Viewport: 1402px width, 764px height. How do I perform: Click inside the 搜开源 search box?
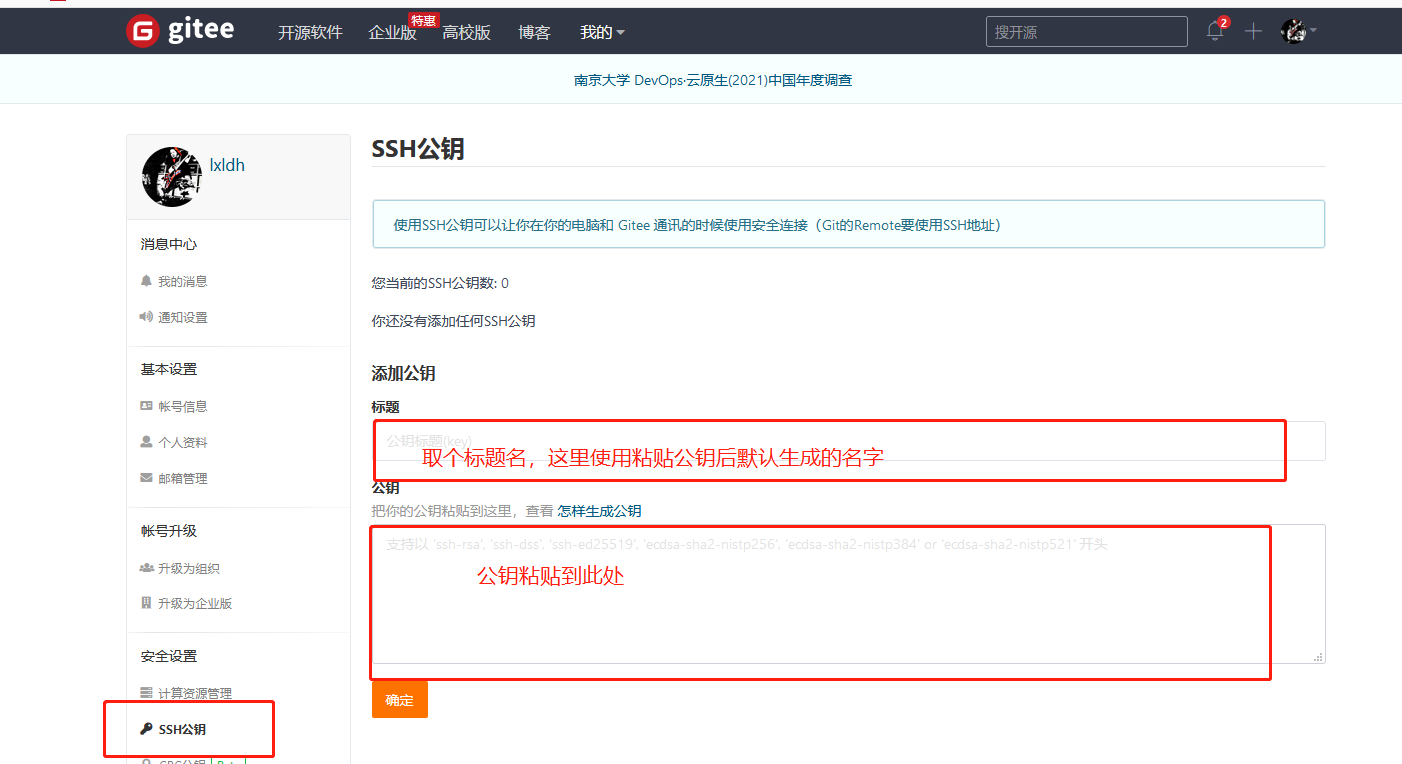(x=1086, y=31)
